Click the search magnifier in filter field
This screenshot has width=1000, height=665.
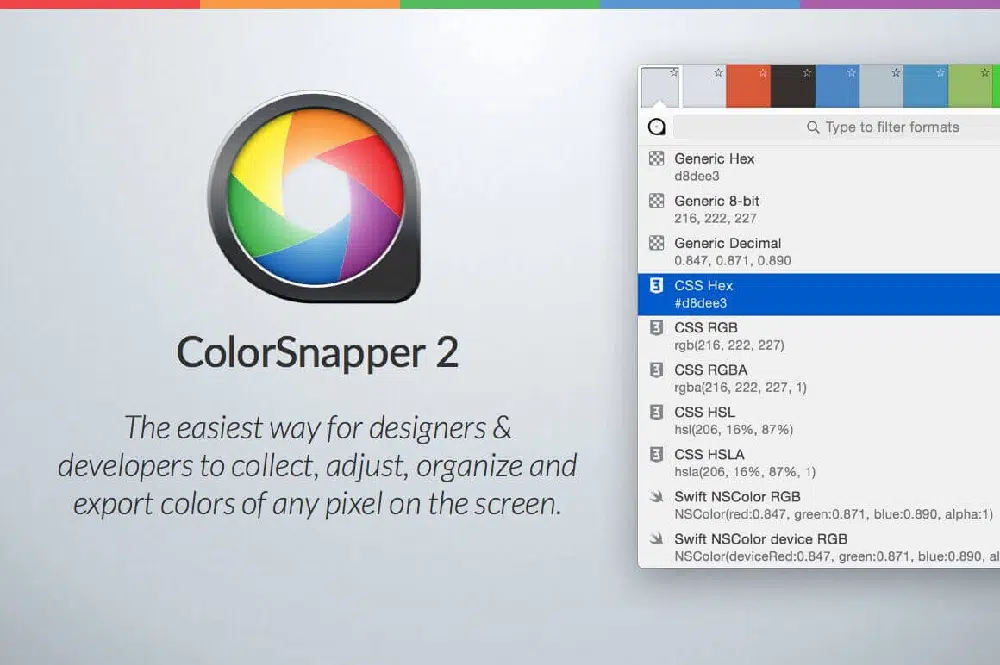point(813,128)
